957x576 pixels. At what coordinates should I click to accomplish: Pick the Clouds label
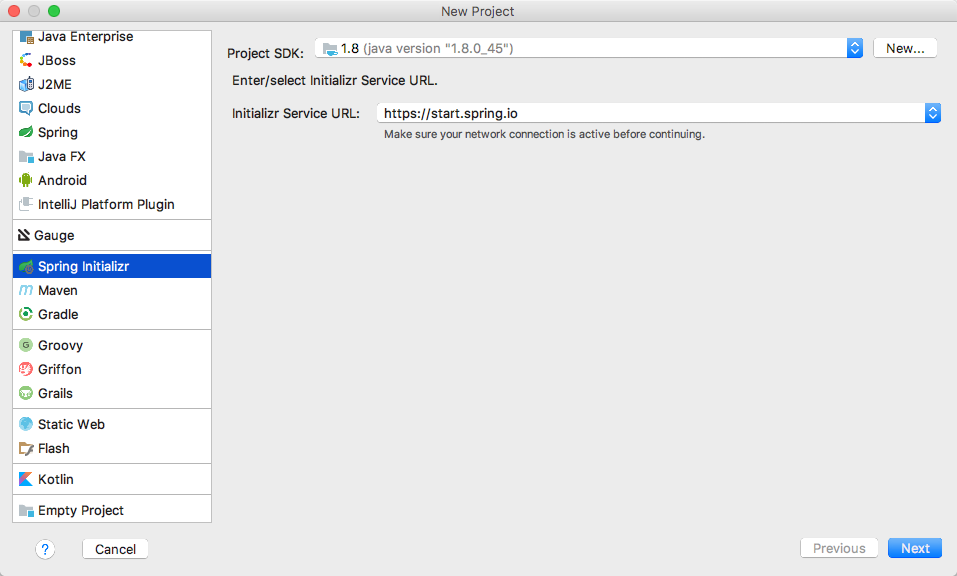click(59, 109)
